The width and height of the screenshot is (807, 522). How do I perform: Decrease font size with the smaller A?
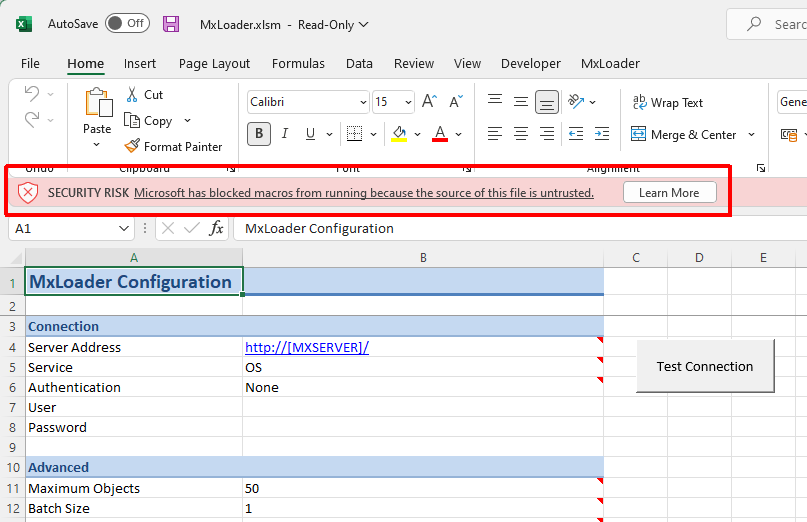[456, 101]
